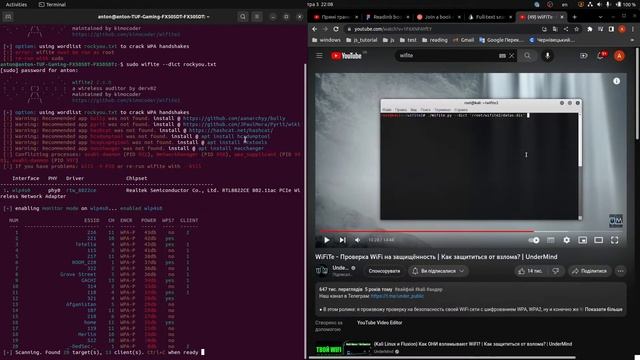The height and width of the screenshot is (360, 640).
Task: Switch the en keyboard layout indicator
Action: (x=564, y=4)
